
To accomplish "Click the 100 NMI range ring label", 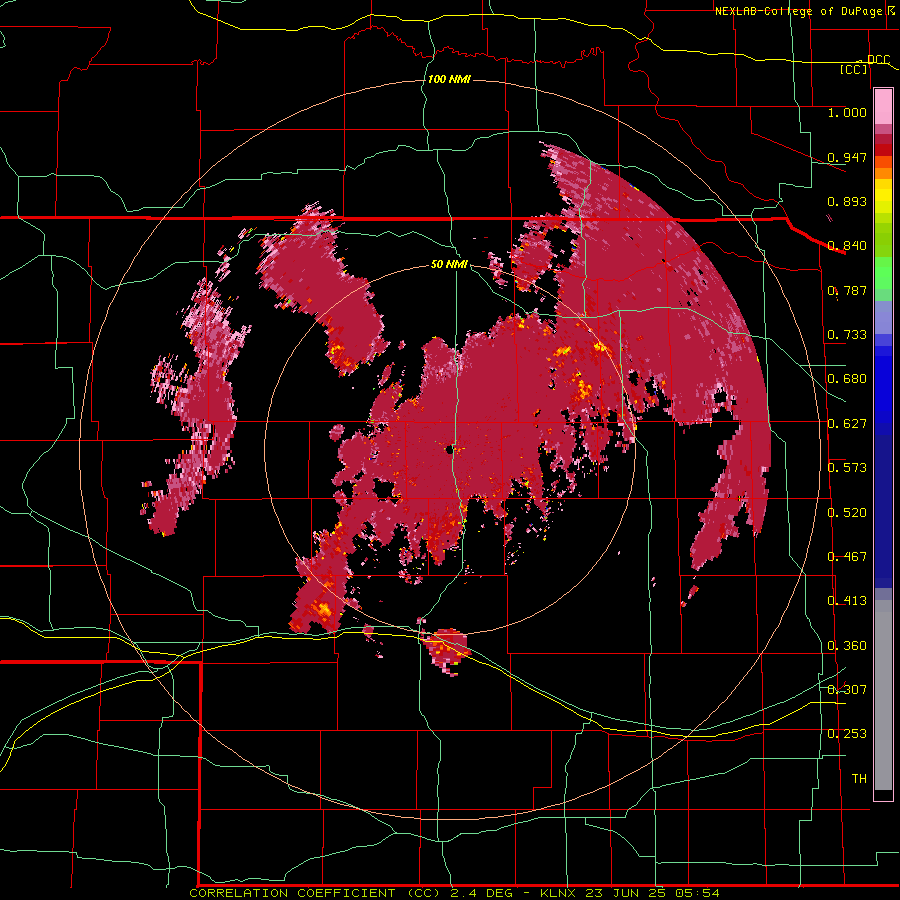I will [x=449, y=79].
